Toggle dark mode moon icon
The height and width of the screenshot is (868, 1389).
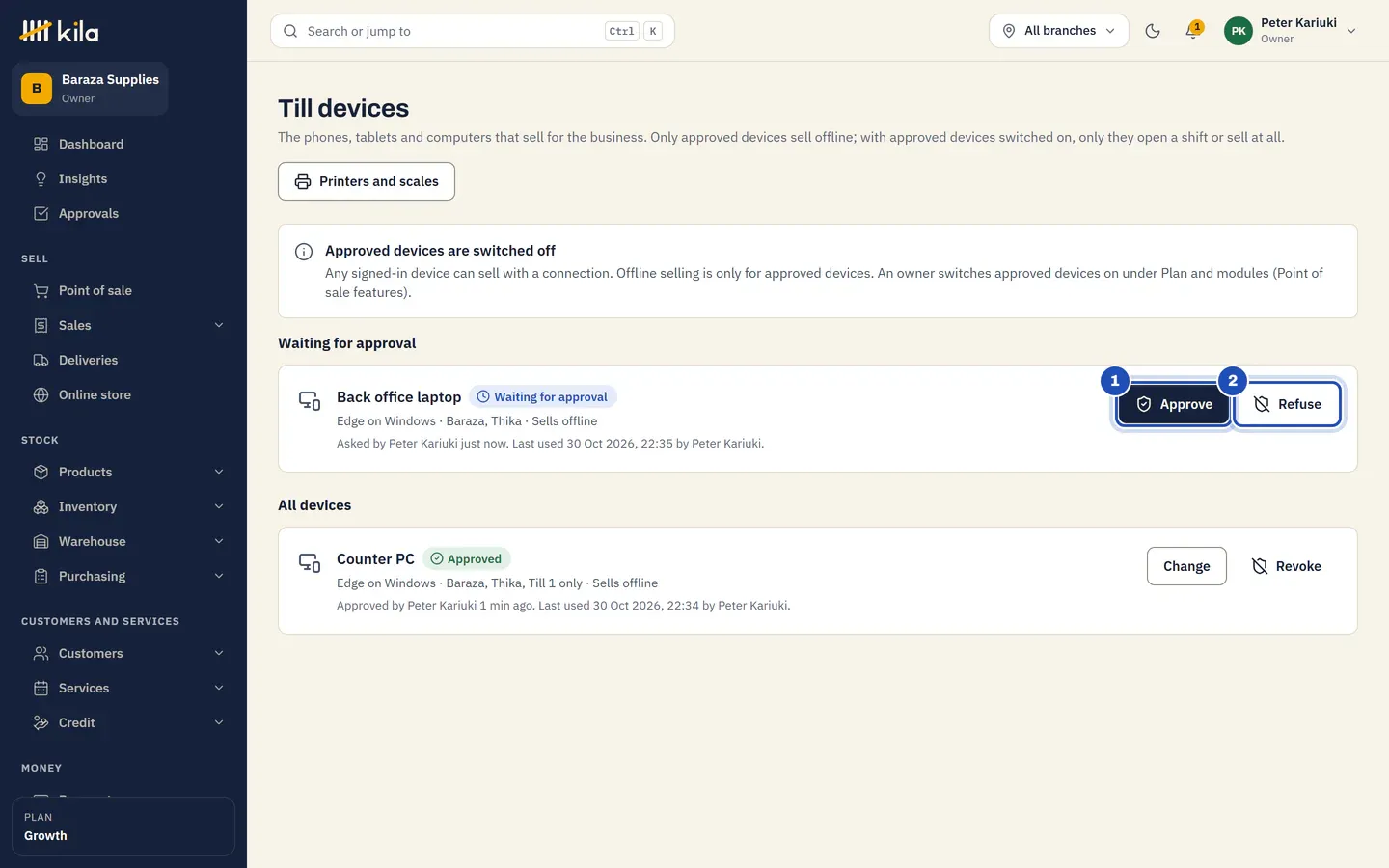(x=1153, y=31)
